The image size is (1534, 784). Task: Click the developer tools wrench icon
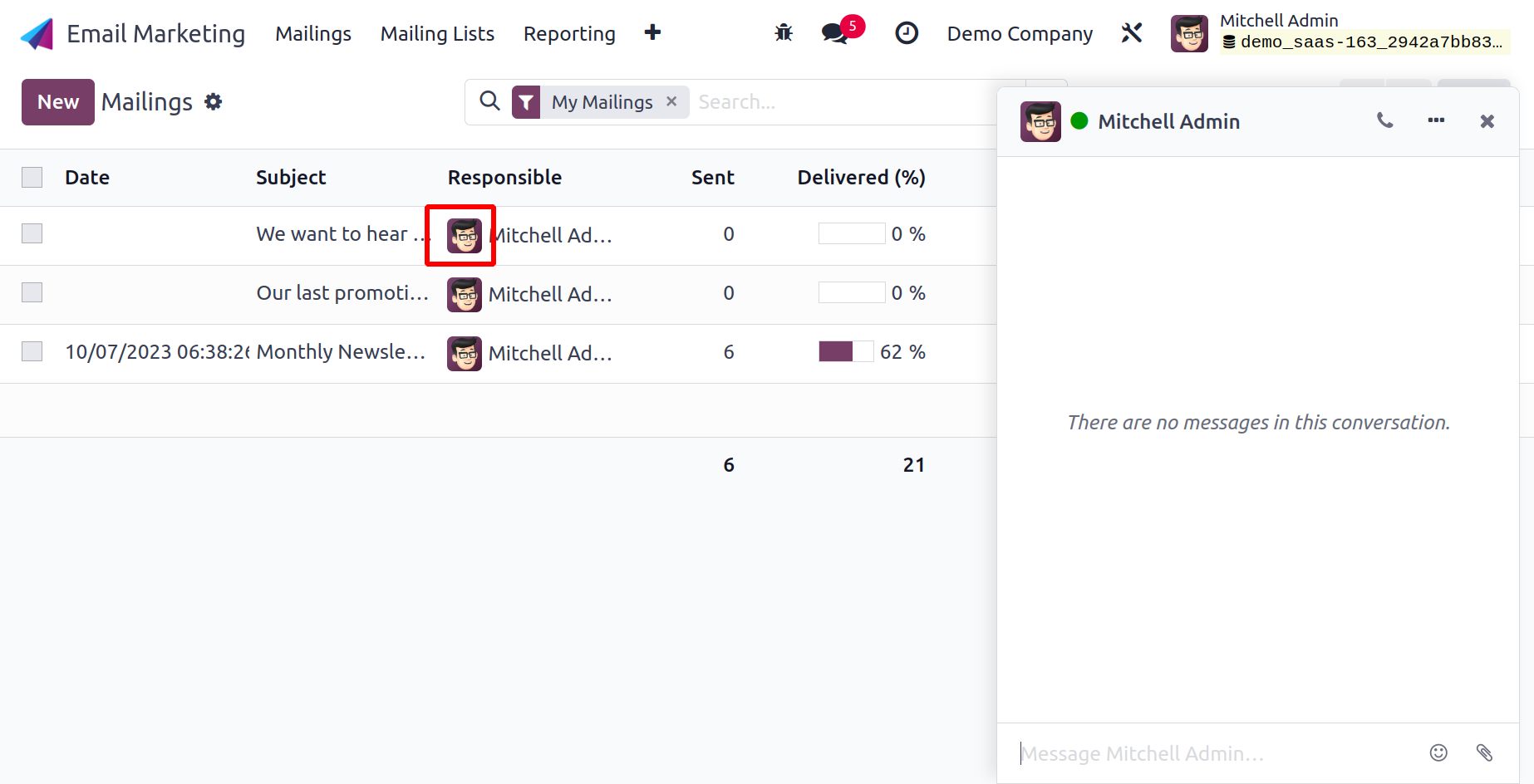pos(1132,33)
